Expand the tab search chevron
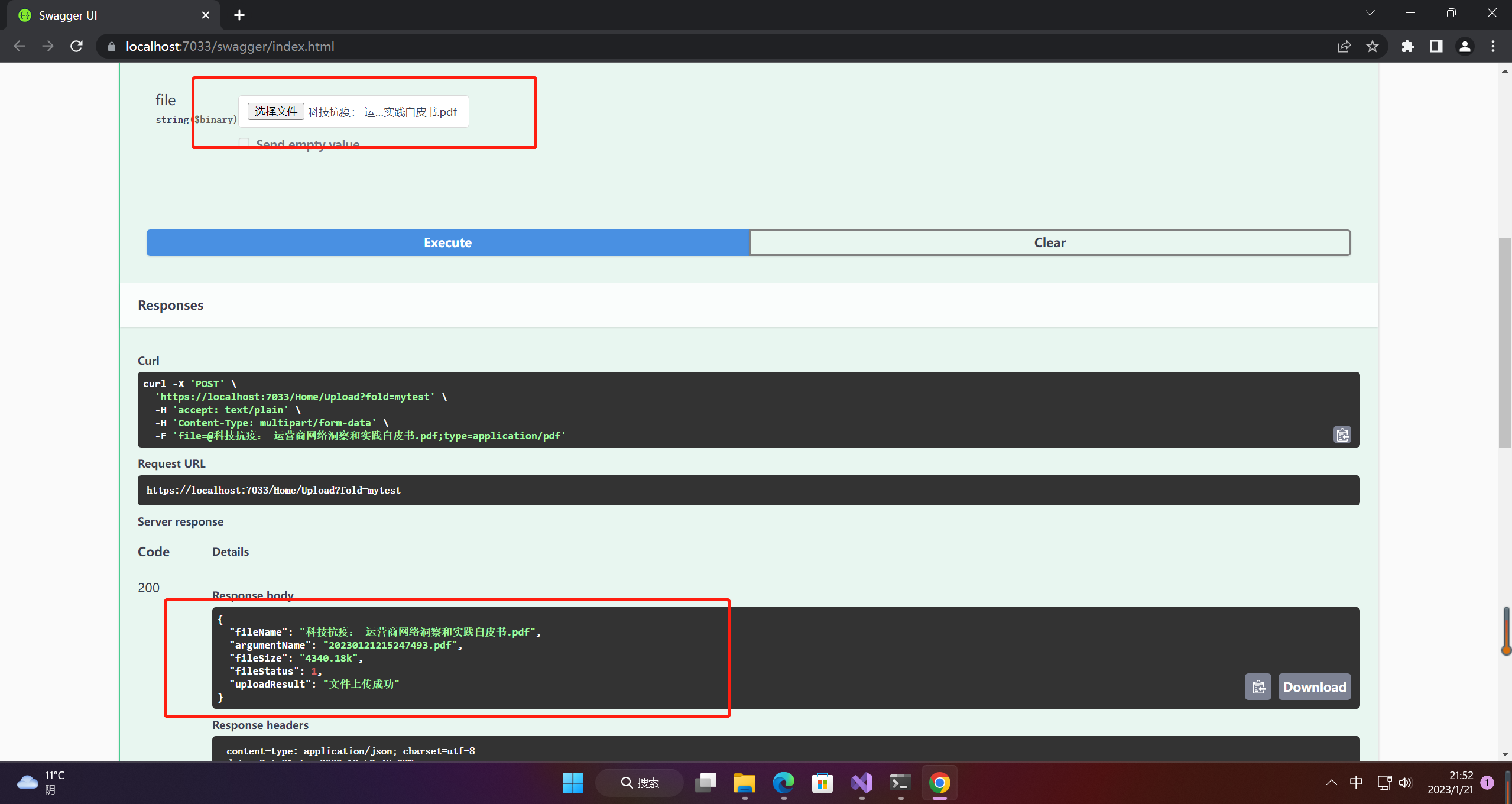 click(1370, 13)
